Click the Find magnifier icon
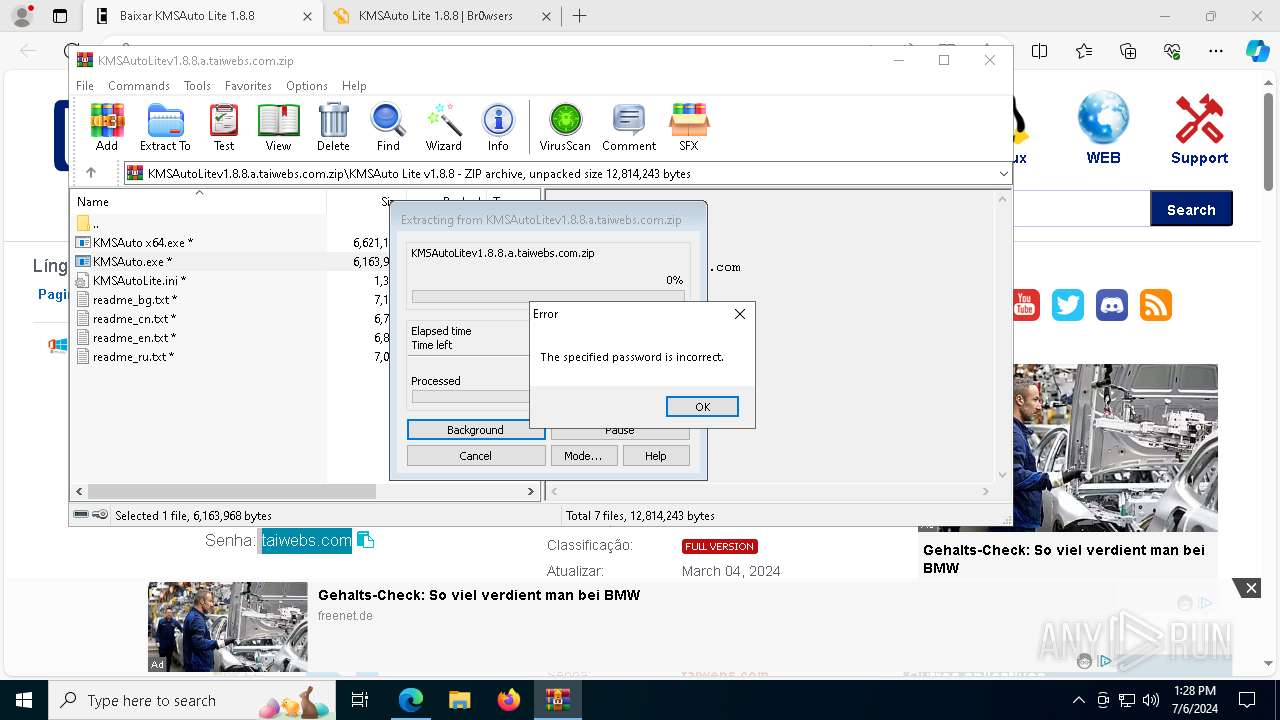This screenshot has height=720, width=1280. [x=388, y=127]
